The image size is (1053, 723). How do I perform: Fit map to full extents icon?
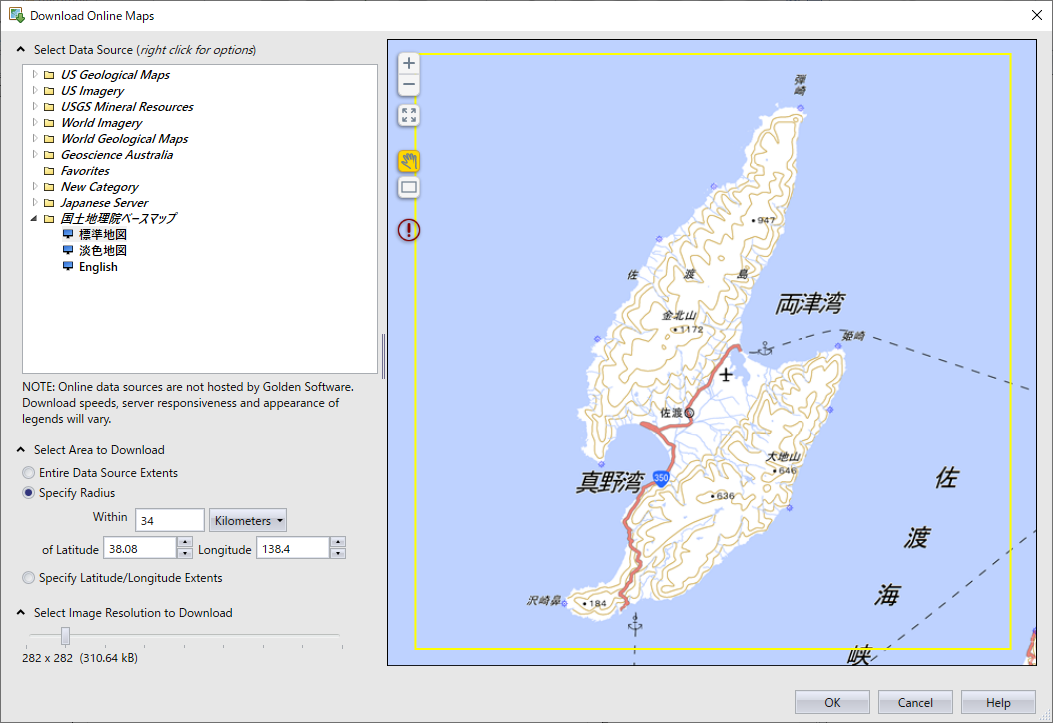(408, 115)
